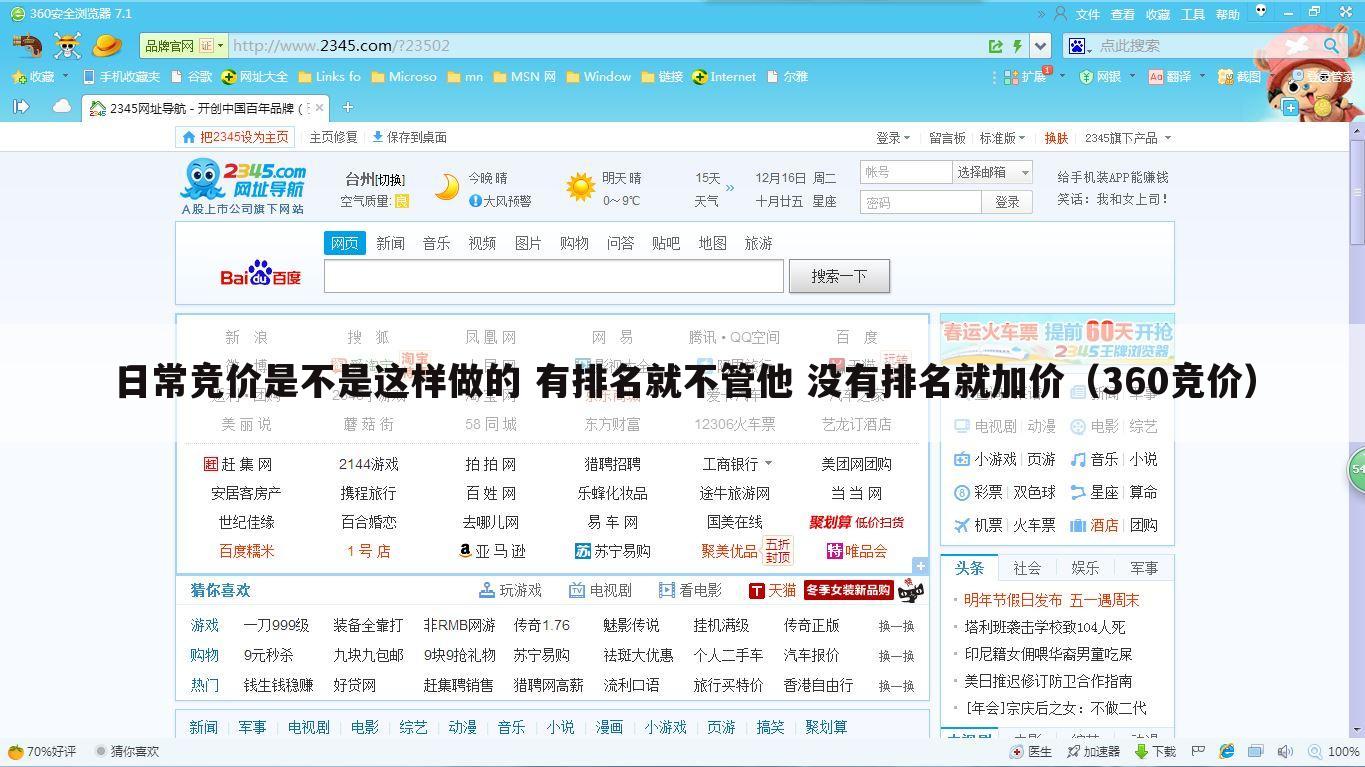
Task: Click the 帐号 account input field
Action: tap(906, 172)
